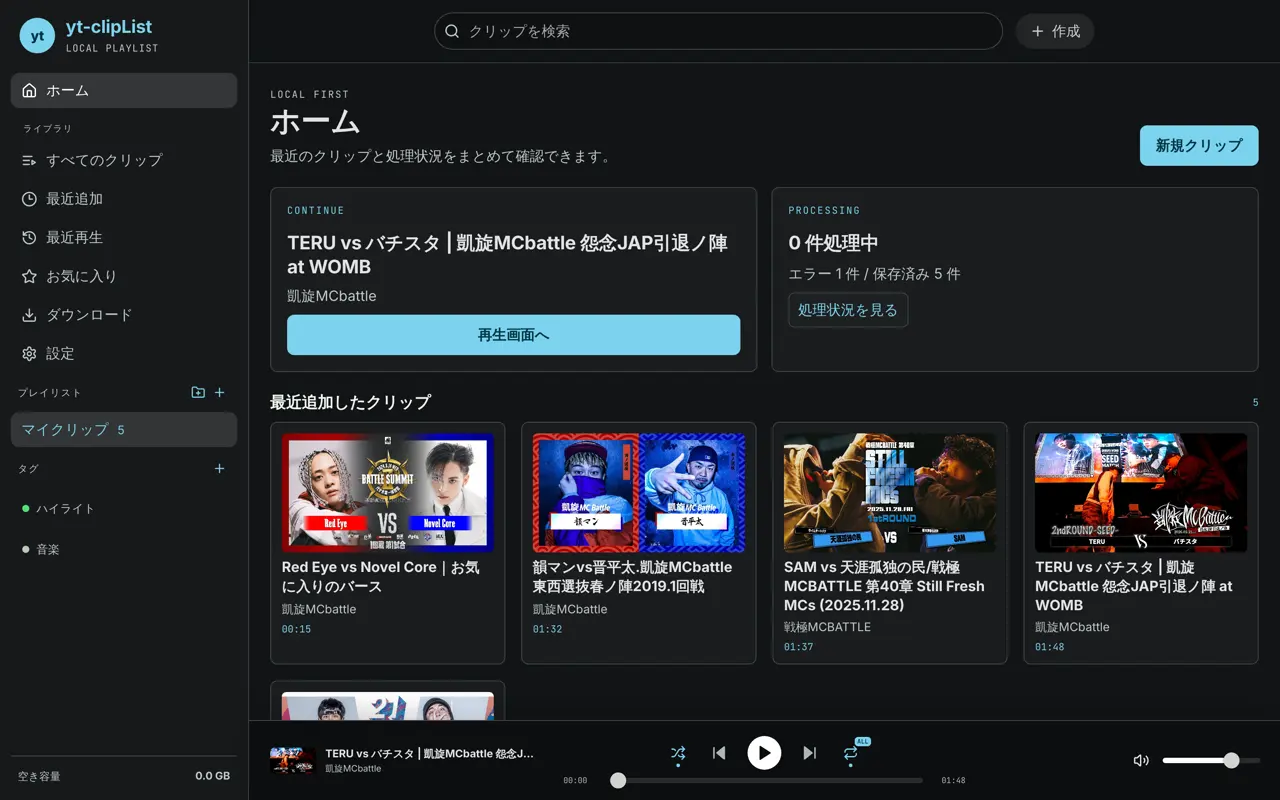This screenshot has width=1280, height=800.
Task: Adjust the volume slider
Action: [1211, 760]
